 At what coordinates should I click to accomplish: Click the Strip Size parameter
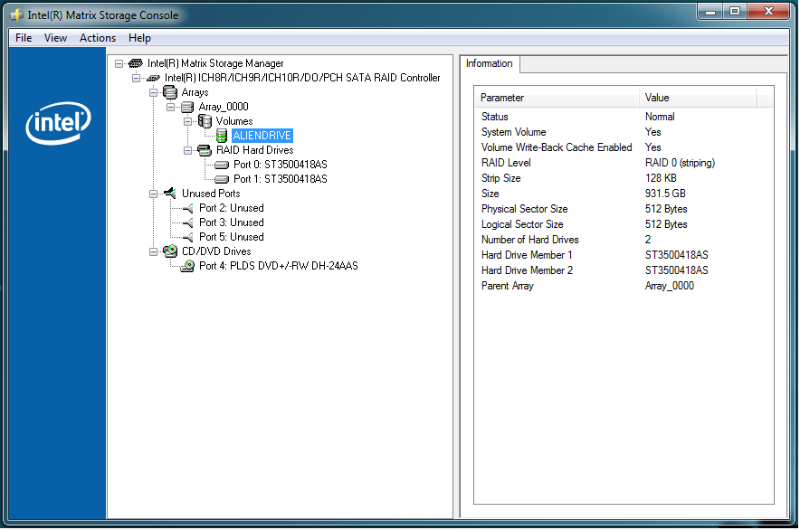pos(501,178)
